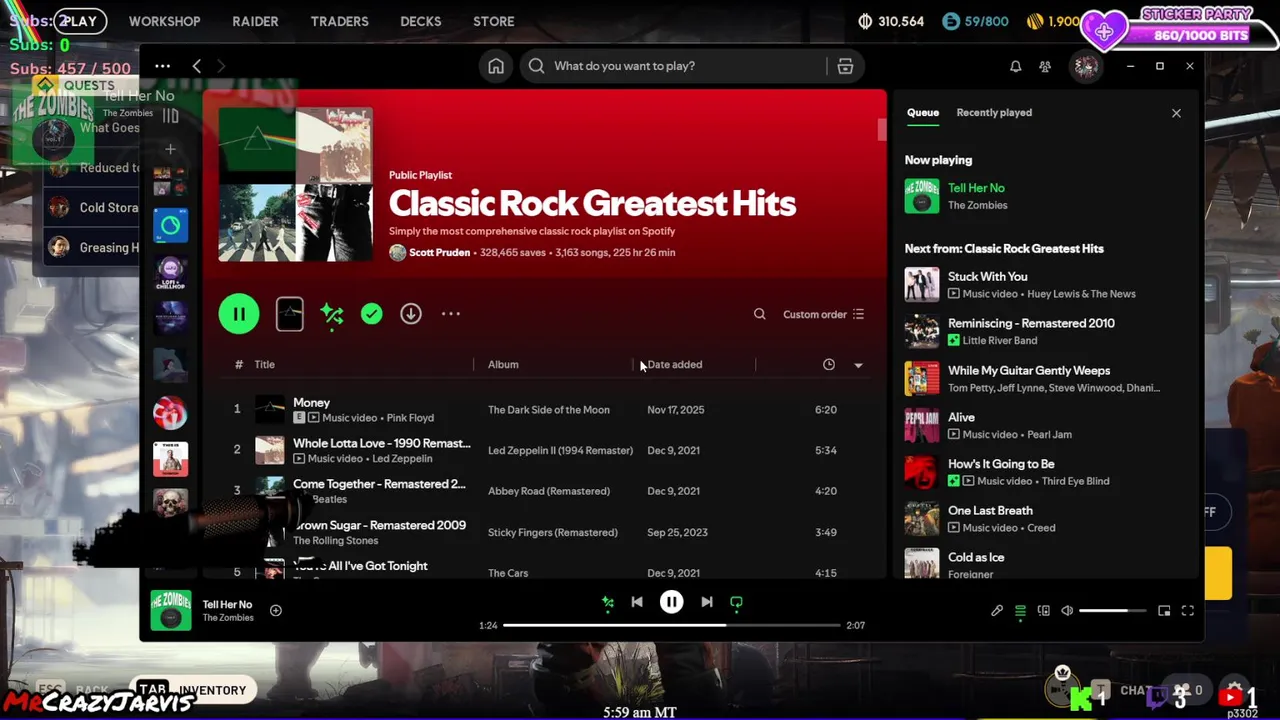Image resolution: width=1280 pixels, height=720 pixels.
Task: Switch to the Recently played tab
Action: point(994,112)
